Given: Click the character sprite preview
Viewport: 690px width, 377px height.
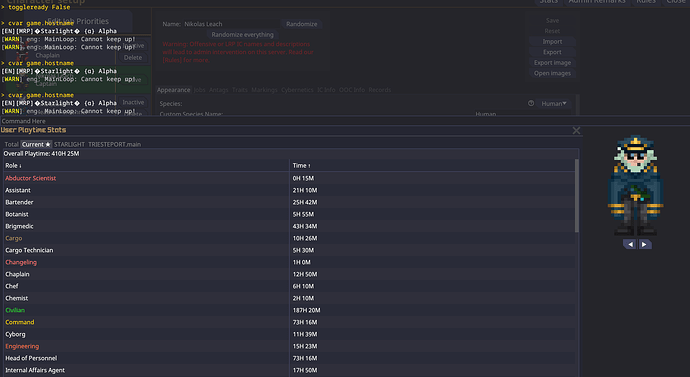Looking at the screenshot, I should pyautogui.click(x=635, y=185).
